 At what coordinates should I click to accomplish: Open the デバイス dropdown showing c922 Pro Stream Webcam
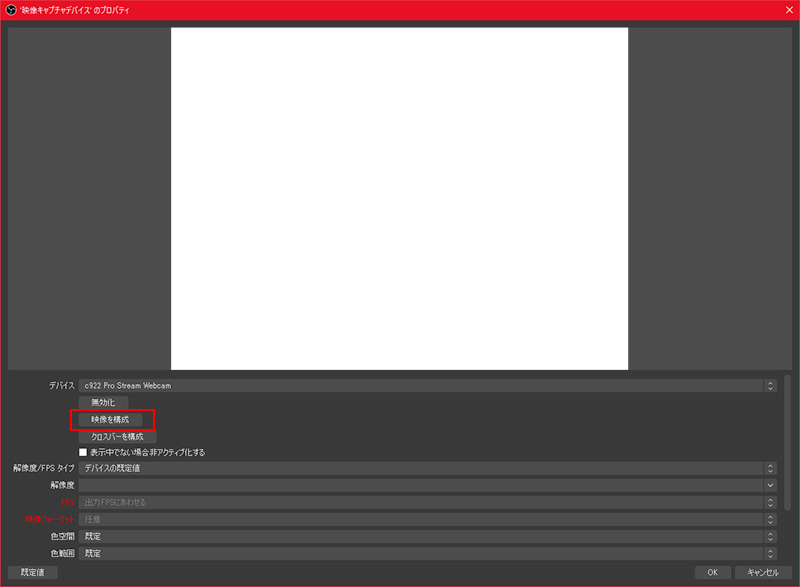point(428,386)
